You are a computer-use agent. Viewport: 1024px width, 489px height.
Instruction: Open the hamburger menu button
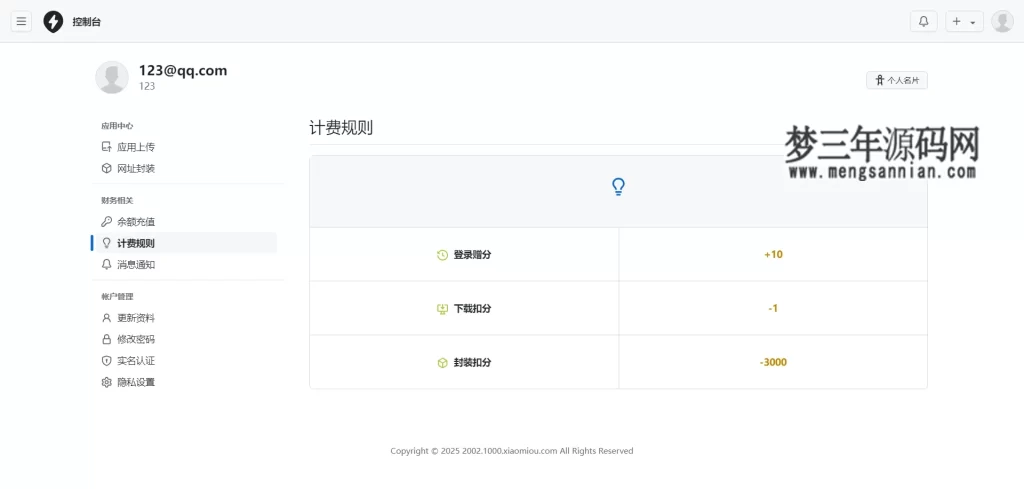coord(21,22)
